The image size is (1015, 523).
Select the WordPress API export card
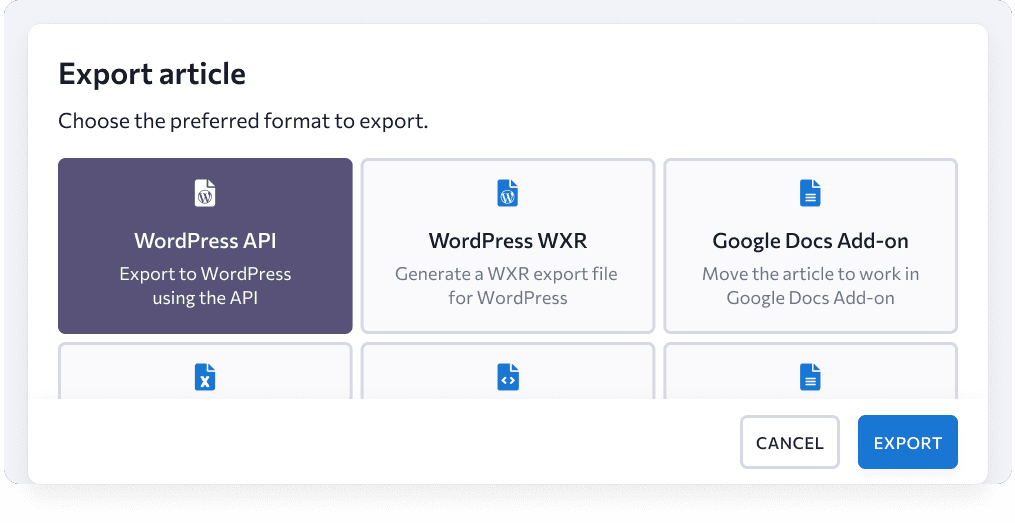[205, 246]
